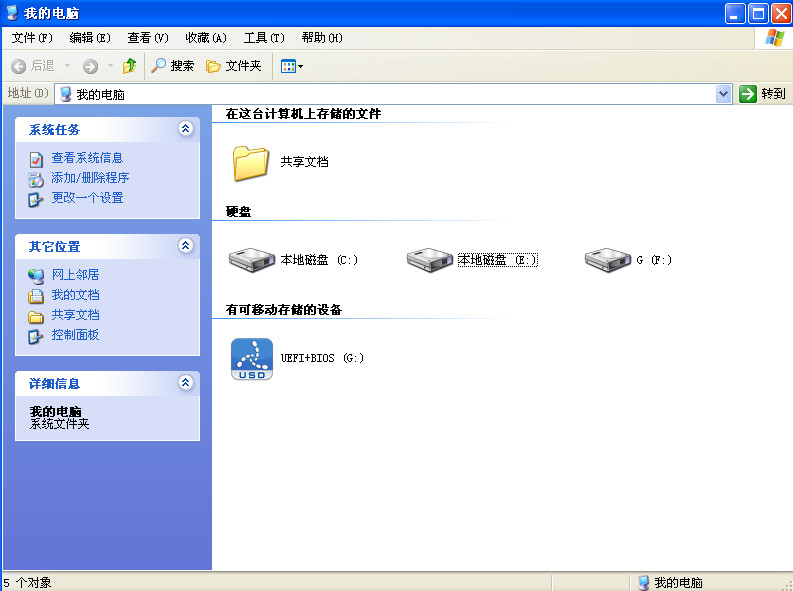Click the network neighborhood globe icon
This screenshot has width=793, height=591.
[36, 276]
